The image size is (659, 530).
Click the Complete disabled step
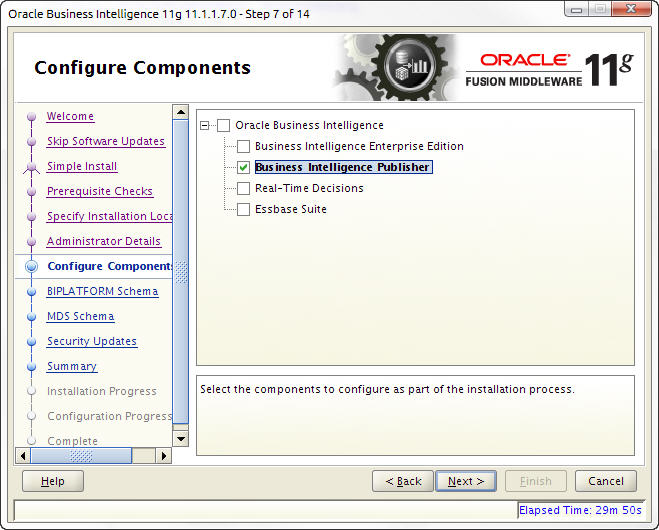(72, 441)
